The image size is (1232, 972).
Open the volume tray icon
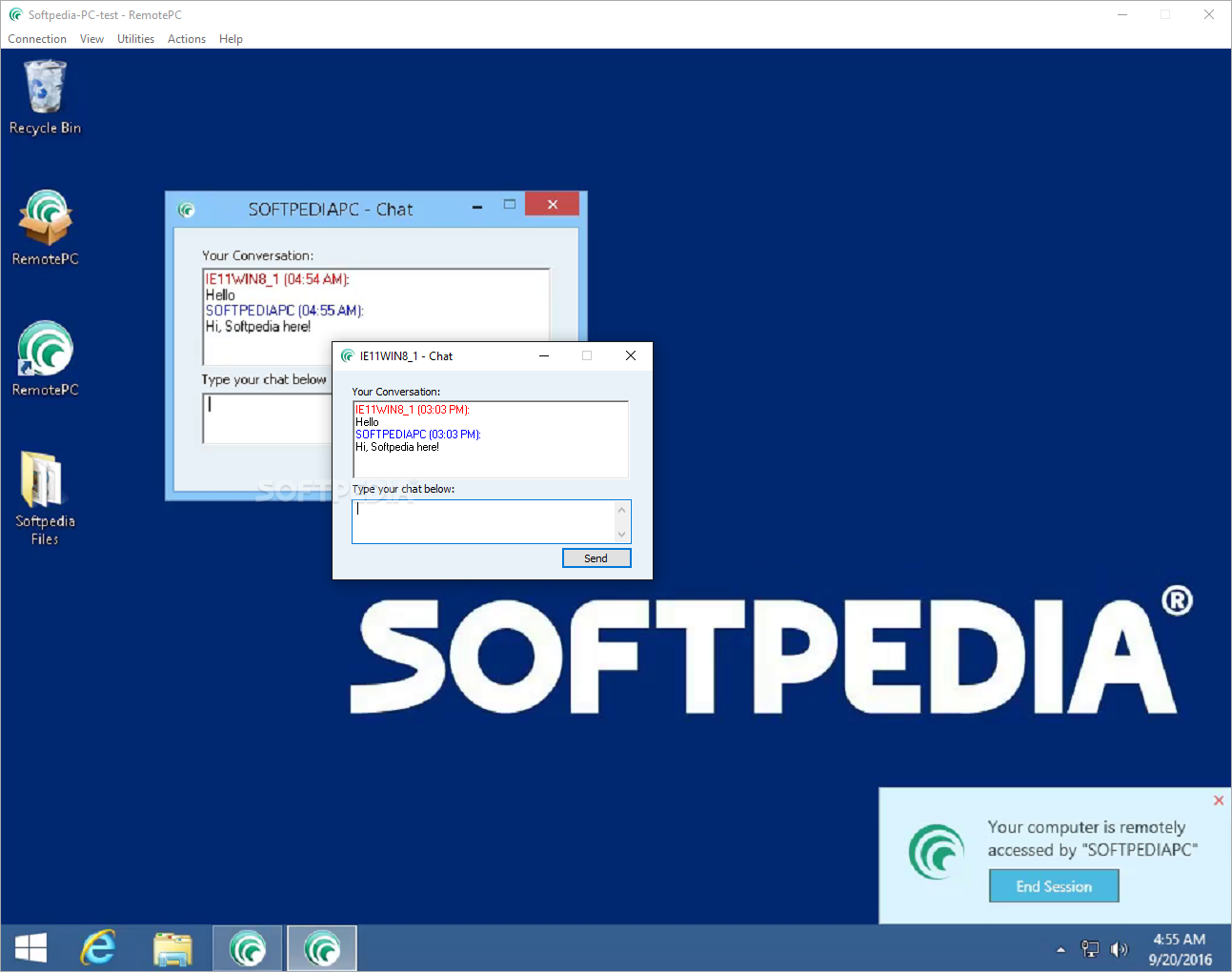(x=1120, y=949)
